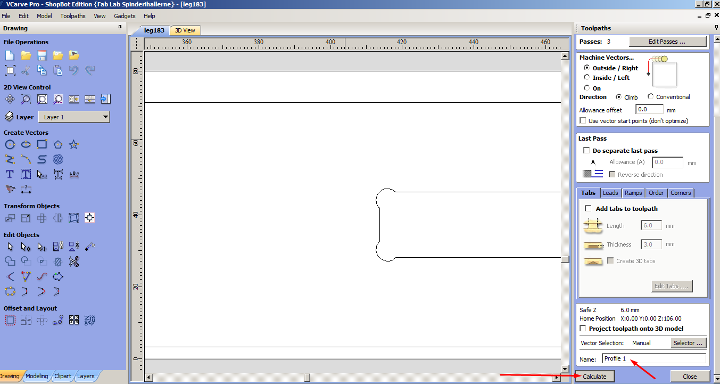This screenshot has width=720, height=384.
Task: Select Outside / Right machining option
Action: 586,68
